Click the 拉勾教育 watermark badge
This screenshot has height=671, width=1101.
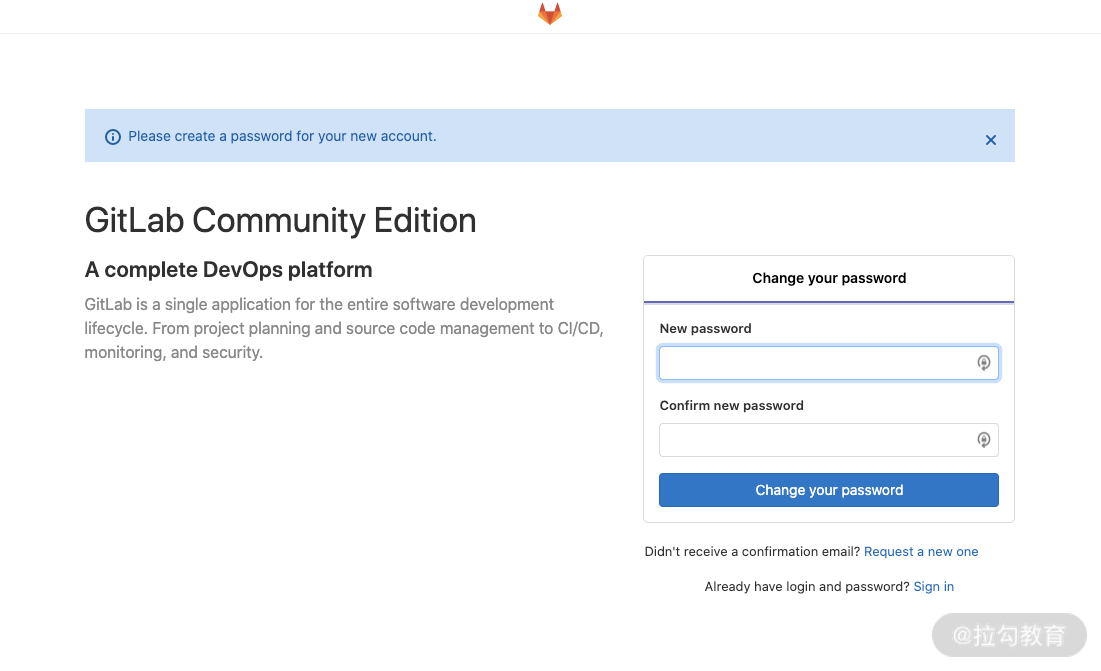pyautogui.click(x=1009, y=635)
